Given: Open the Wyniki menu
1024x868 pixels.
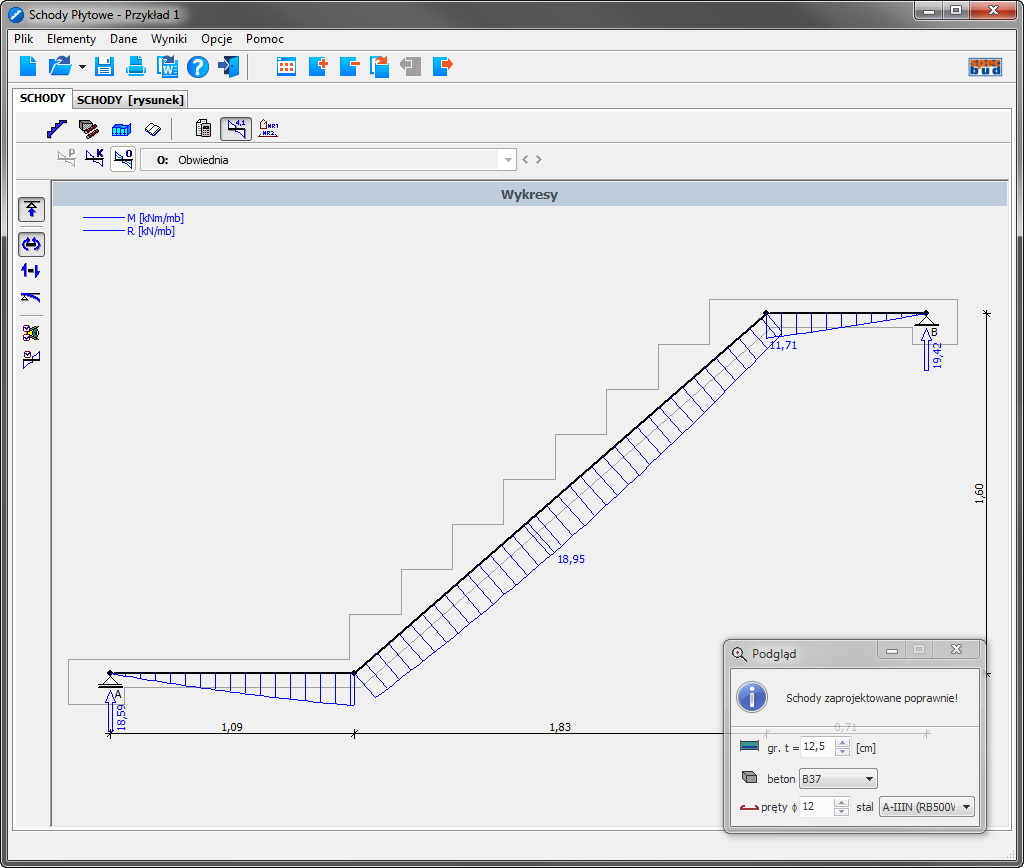Looking at the screenshot, I should coord(169,39).
